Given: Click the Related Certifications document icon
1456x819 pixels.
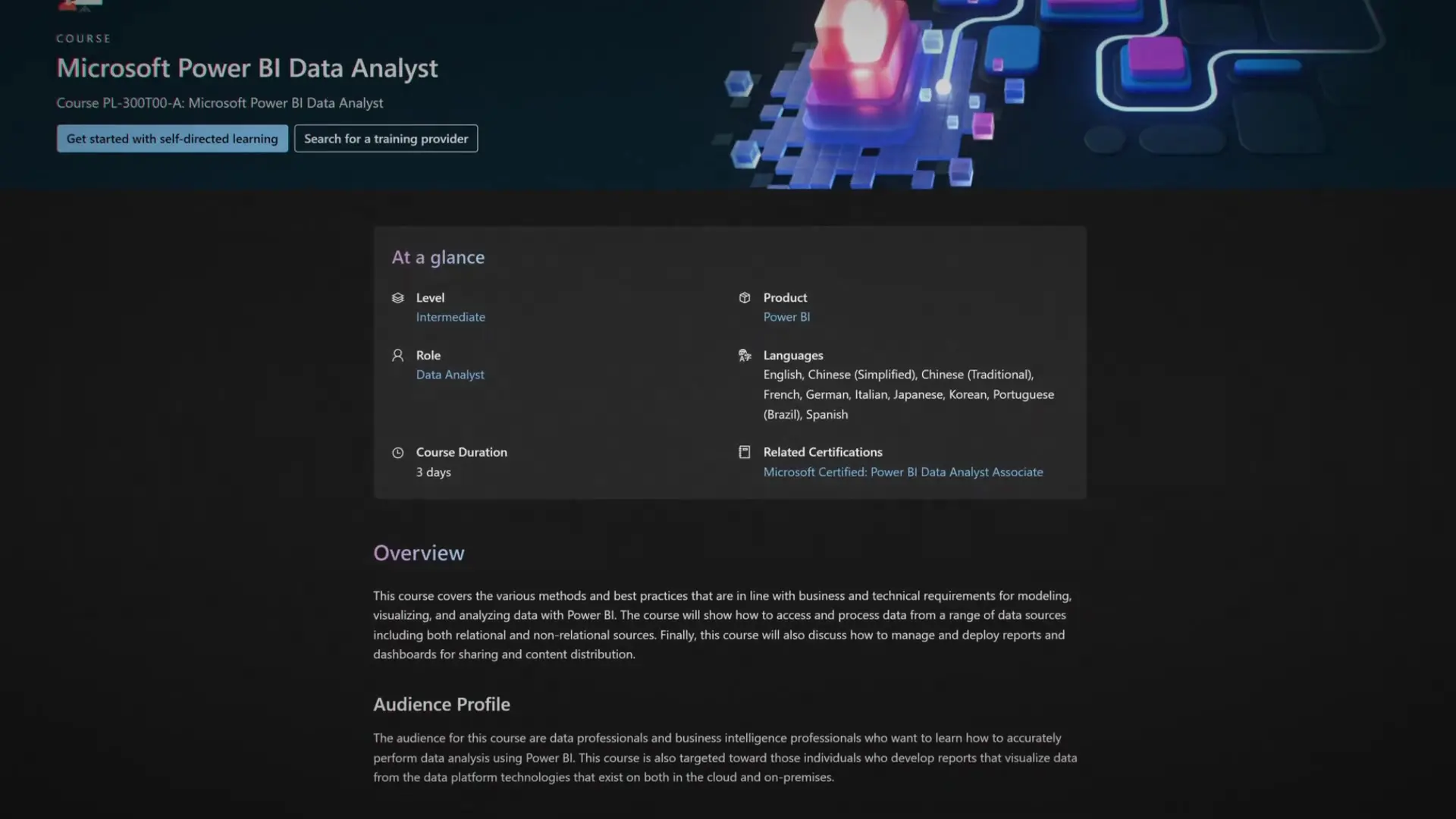Looking at the screenshot, I should [745, 452].
